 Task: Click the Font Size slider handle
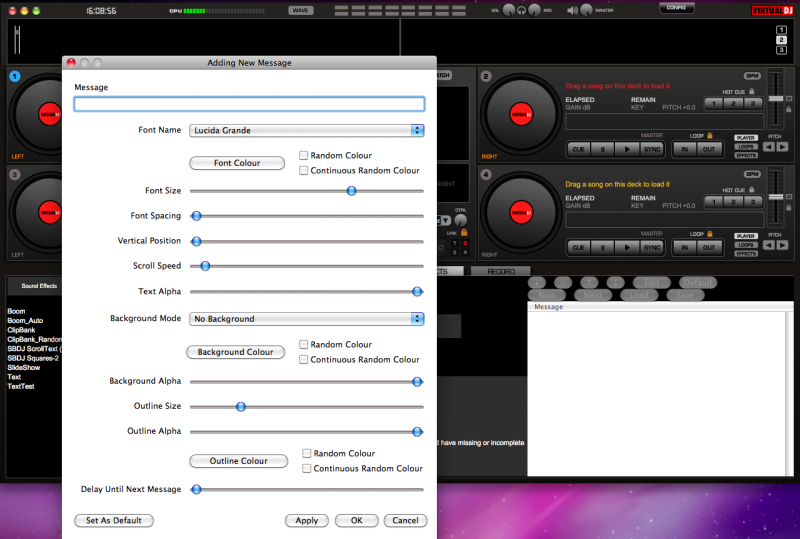[x=351, y=190]
